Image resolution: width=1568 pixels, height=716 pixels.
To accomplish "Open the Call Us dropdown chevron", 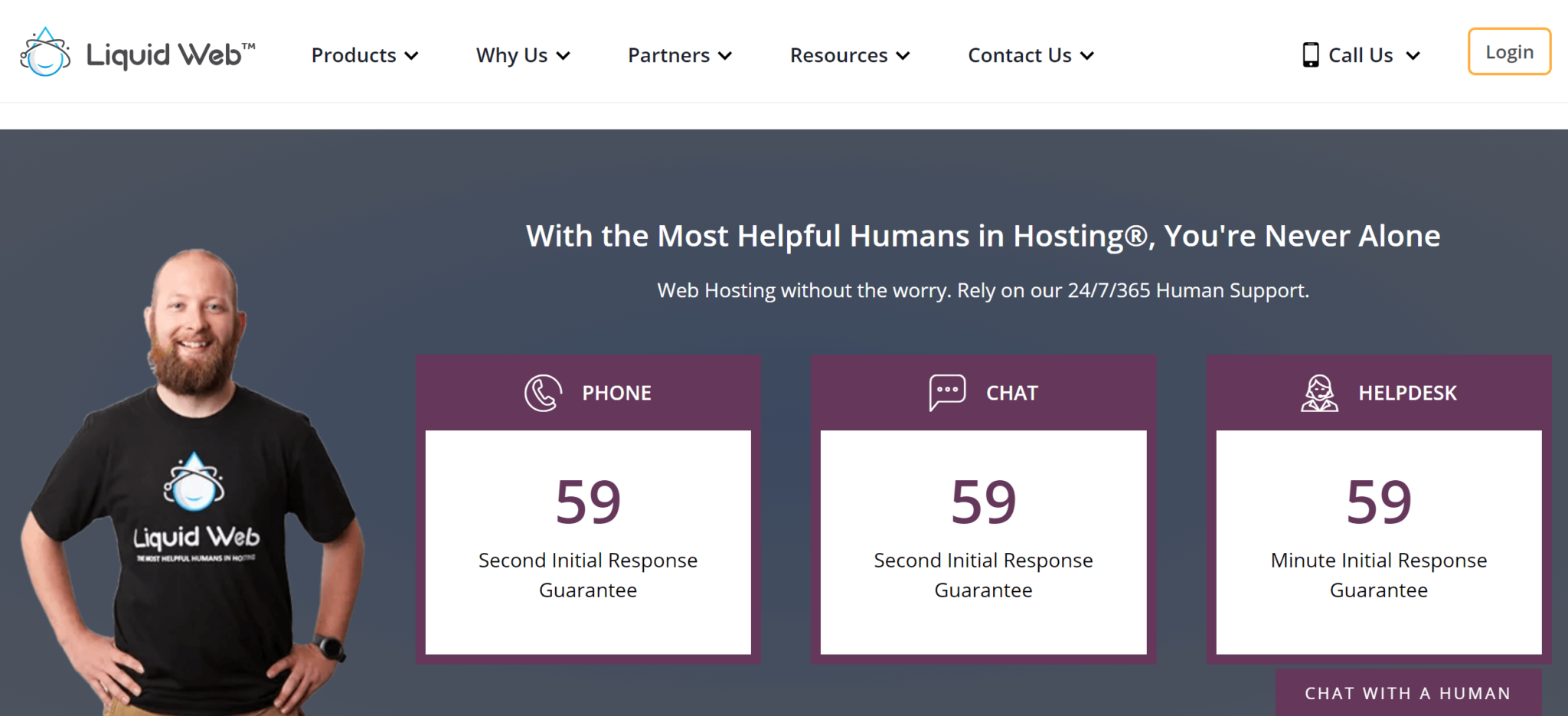I will pos(1413,56).
